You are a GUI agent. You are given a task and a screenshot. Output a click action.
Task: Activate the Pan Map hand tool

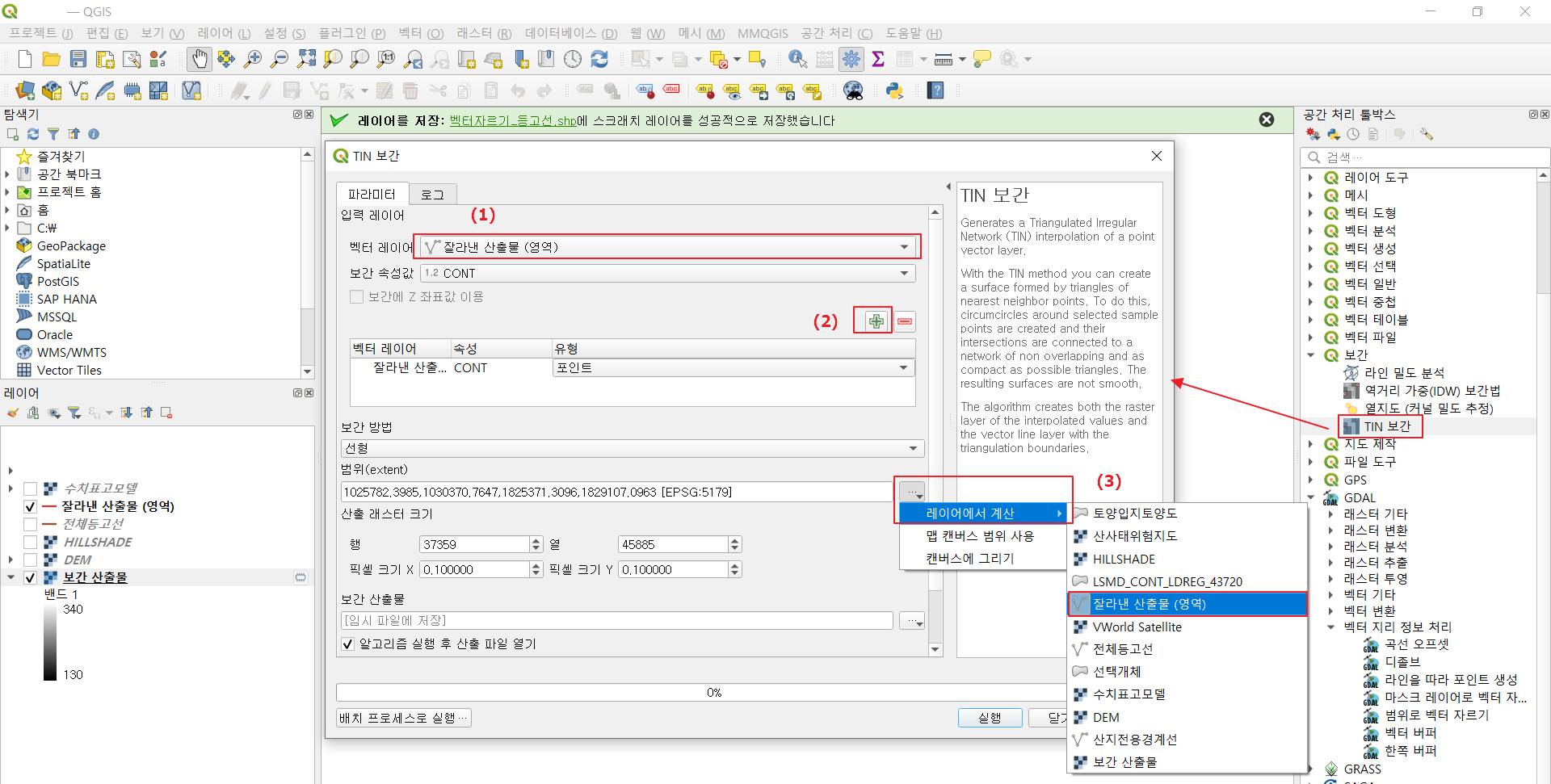(x=199, y=59)
